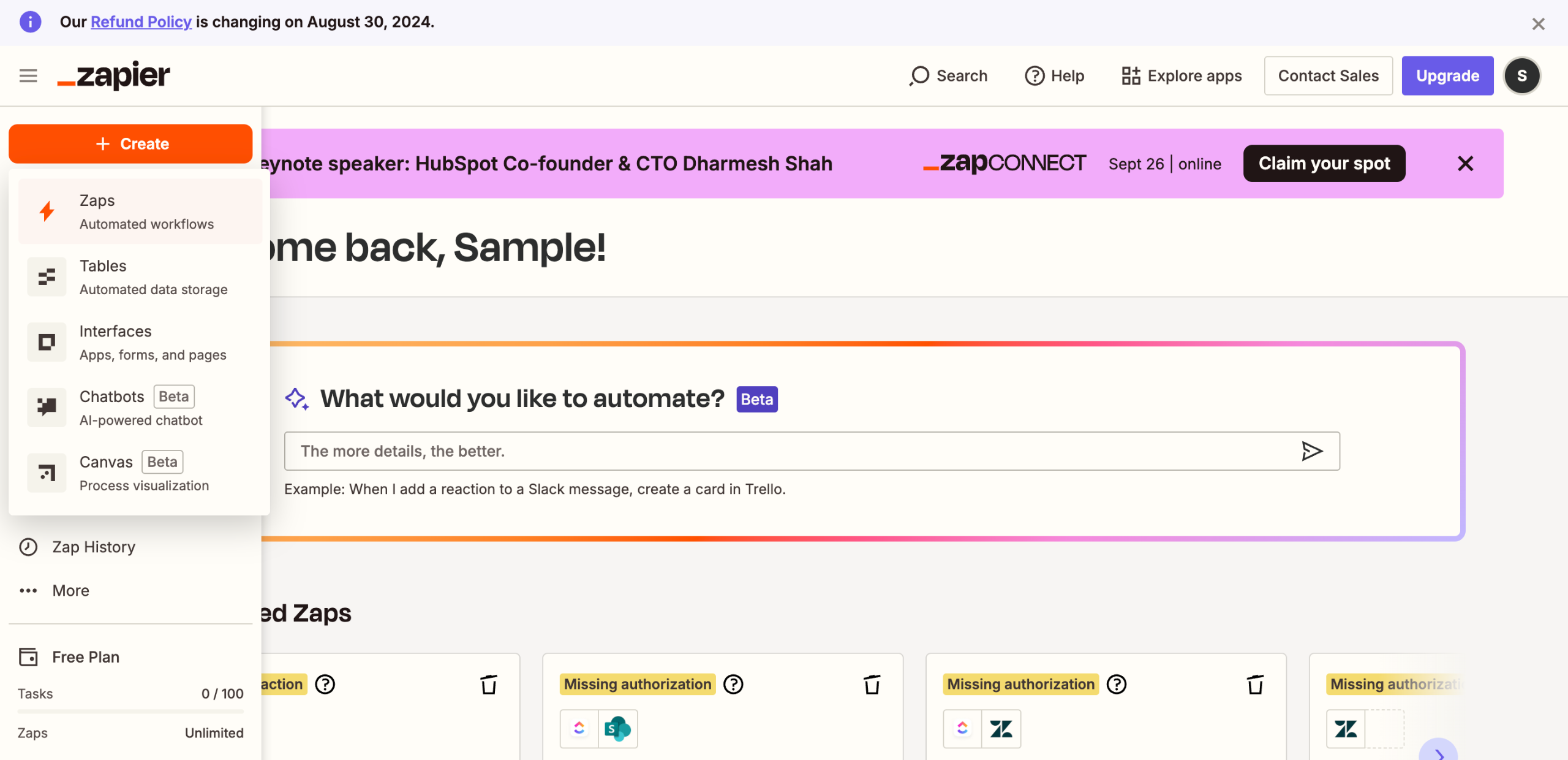Expand the More sidebar item
Image resolution: width=1568 pixels, height=760 pixels.
tap(70, 590)
